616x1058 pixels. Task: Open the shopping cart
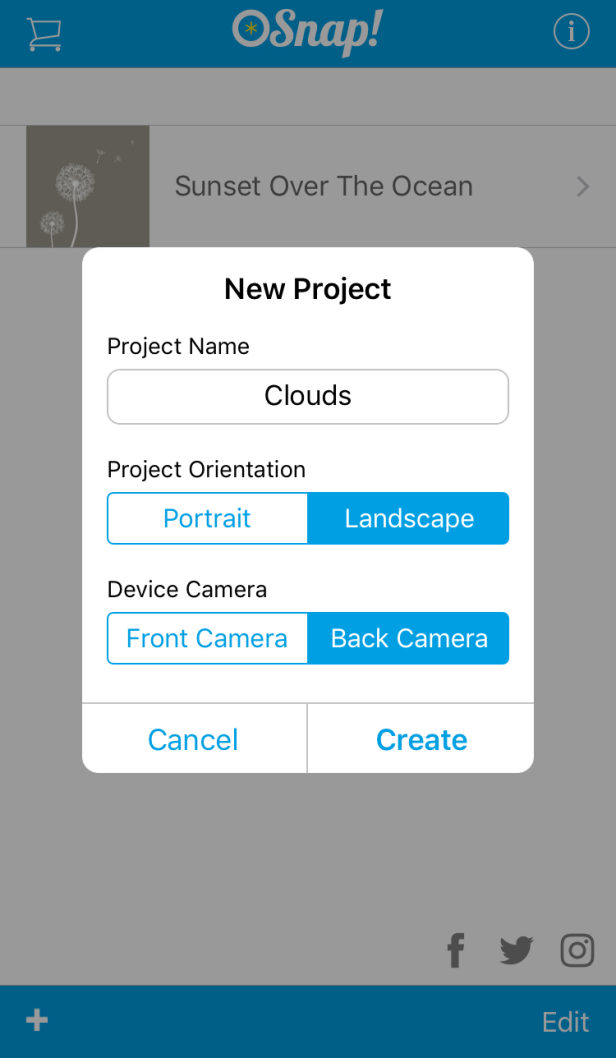pyautogui.click(x=44, y=32)
